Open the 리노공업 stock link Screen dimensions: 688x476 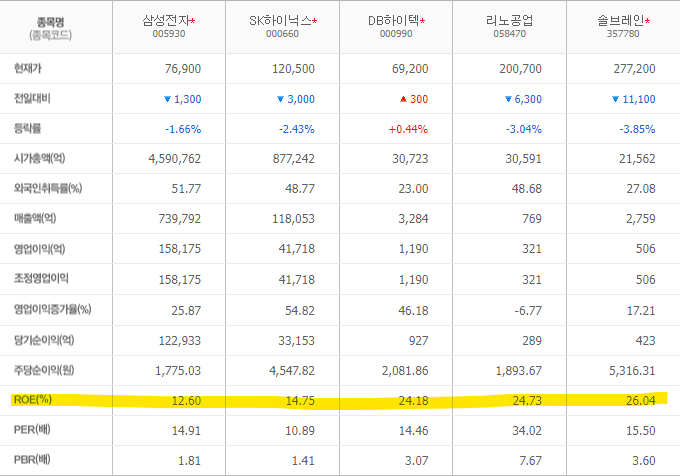[x=509, y=20]
